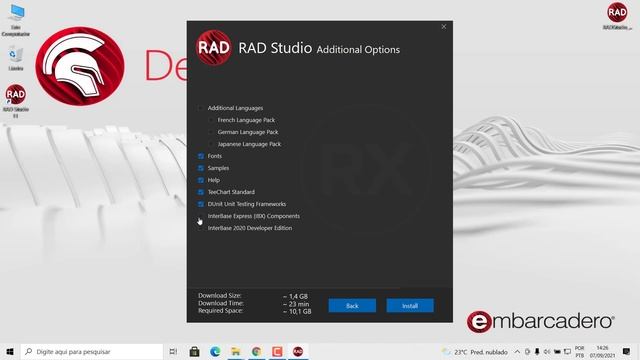Viewport: 640px width, 360px height.
Task: Select the RAD Studio installer taskbar icon
Action: coord(298,351)
